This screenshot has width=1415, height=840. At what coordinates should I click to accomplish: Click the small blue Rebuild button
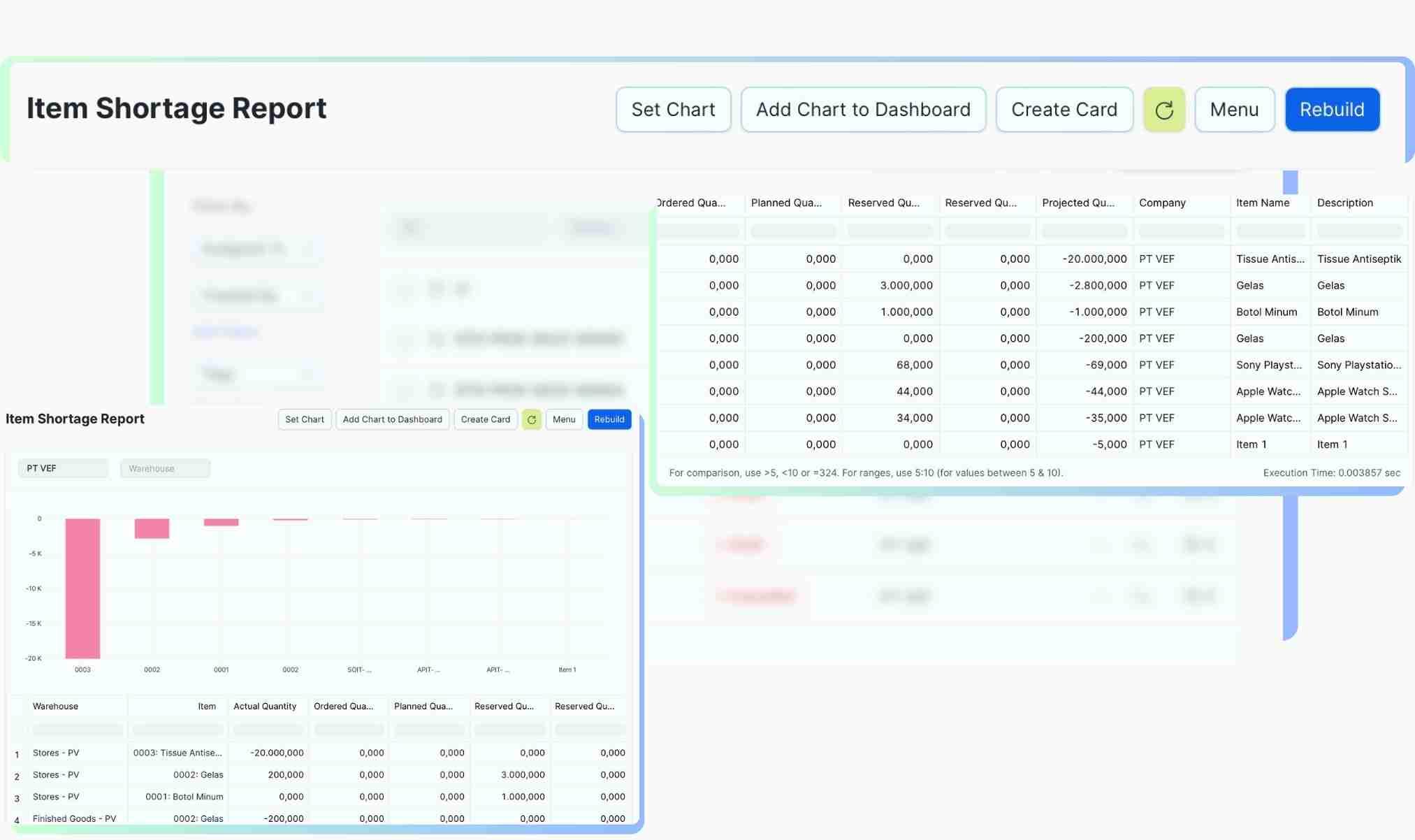pos(609,419)
